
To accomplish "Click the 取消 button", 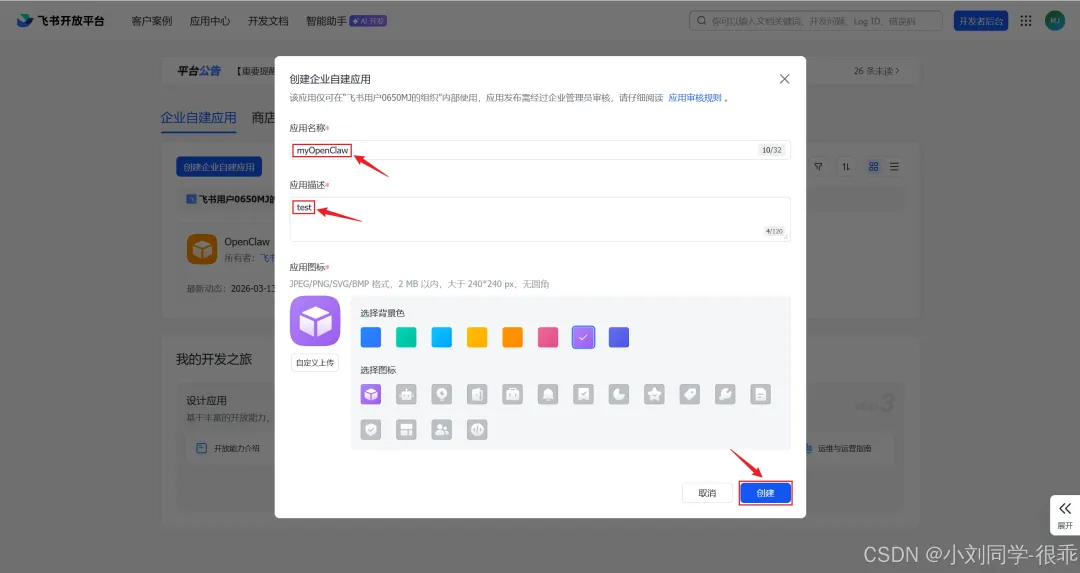I will (x=707, y=493).
